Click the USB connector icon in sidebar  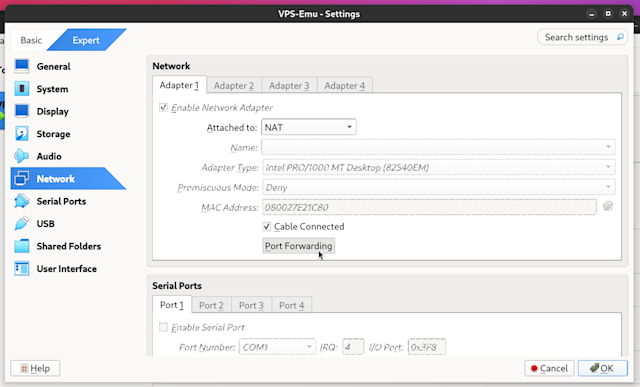pyautogui.click(x=22, y=223)
